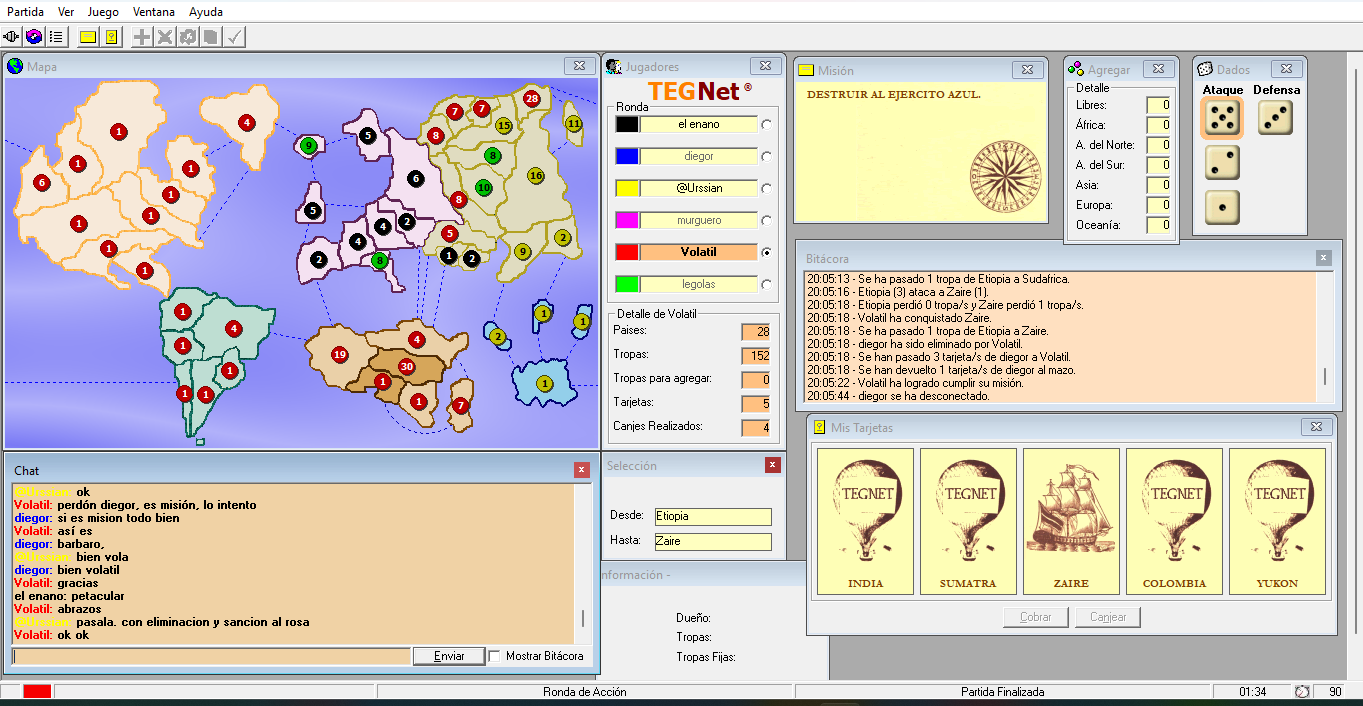Select the radio button for diegor
This screenshot has height=706, width=1363.
(767, 156)
